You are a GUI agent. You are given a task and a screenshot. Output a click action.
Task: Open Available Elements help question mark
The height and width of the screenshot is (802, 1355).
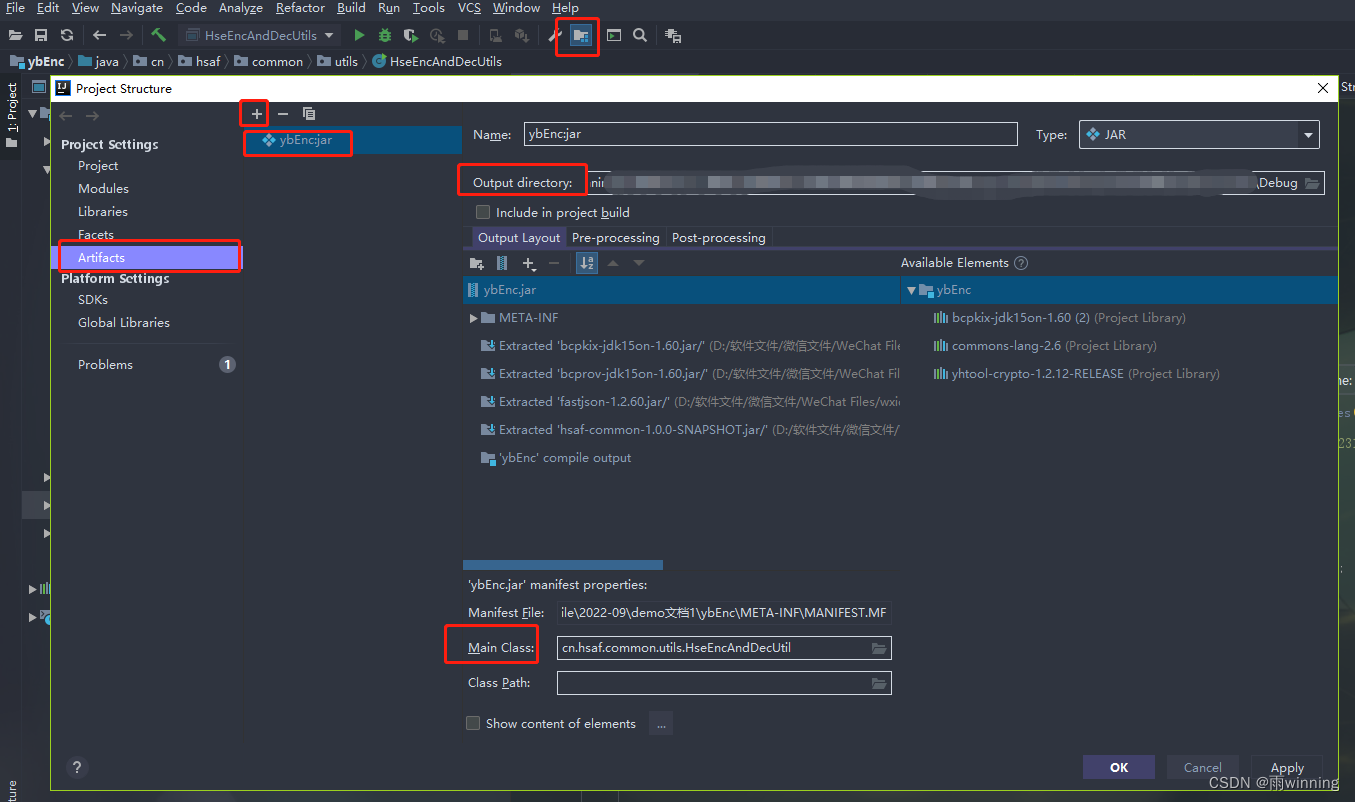(1021, 263)
